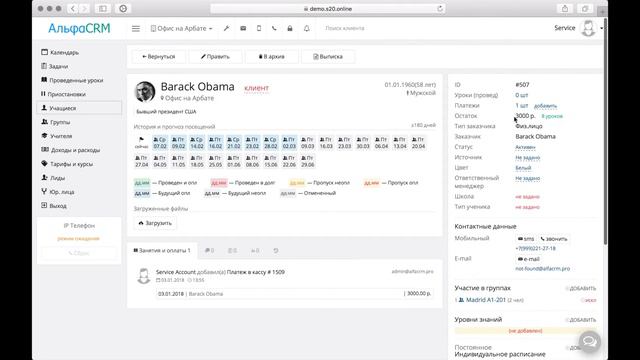640x360 pixels.
Task: Select the Пт 29.06 lesson cell
Action: click(x=307, y=161)
